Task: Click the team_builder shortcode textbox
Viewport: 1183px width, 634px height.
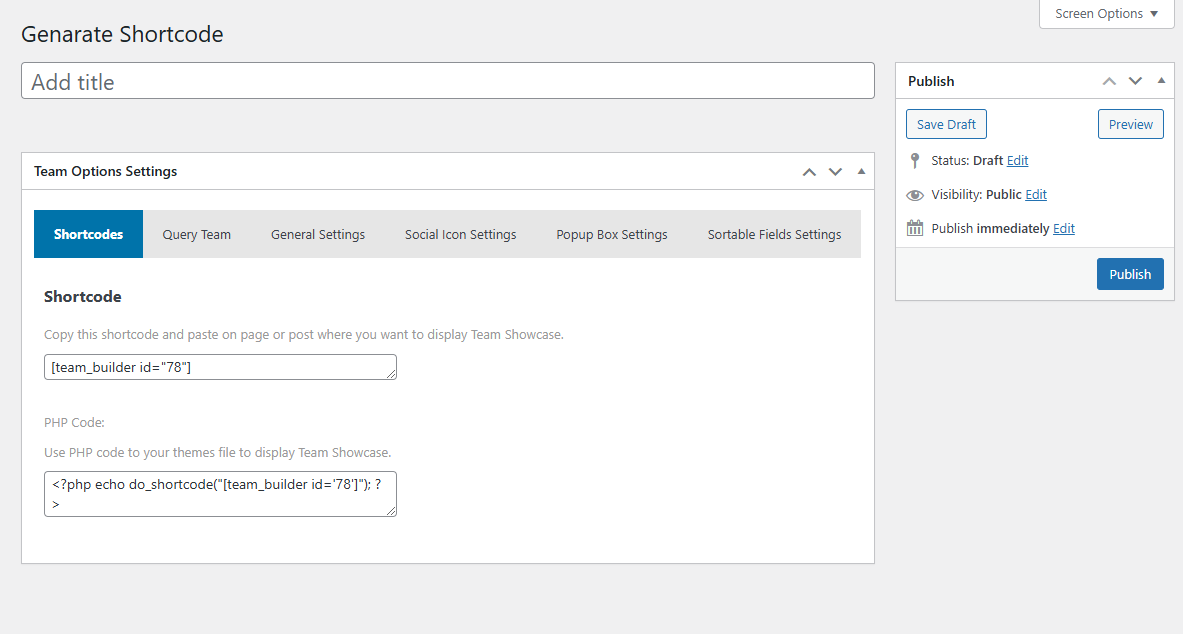Action: (x=220, y=367)
